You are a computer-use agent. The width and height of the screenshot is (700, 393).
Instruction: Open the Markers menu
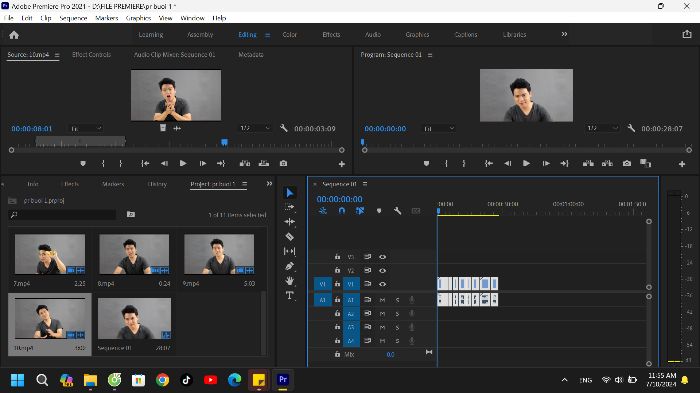click(107, 18)
